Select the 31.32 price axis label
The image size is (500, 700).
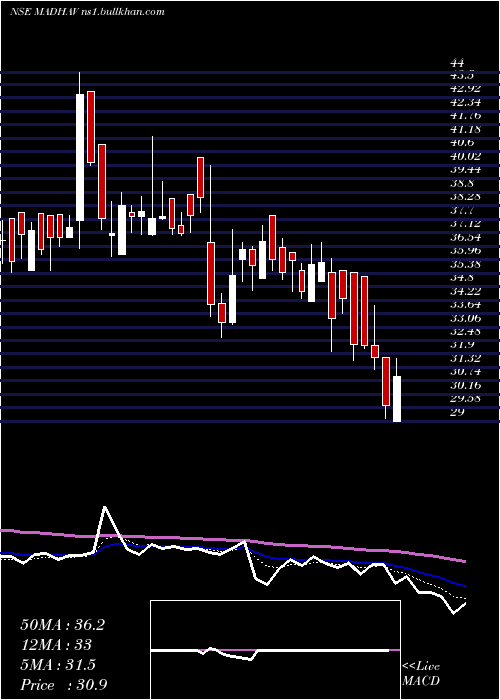pos(465,358)
